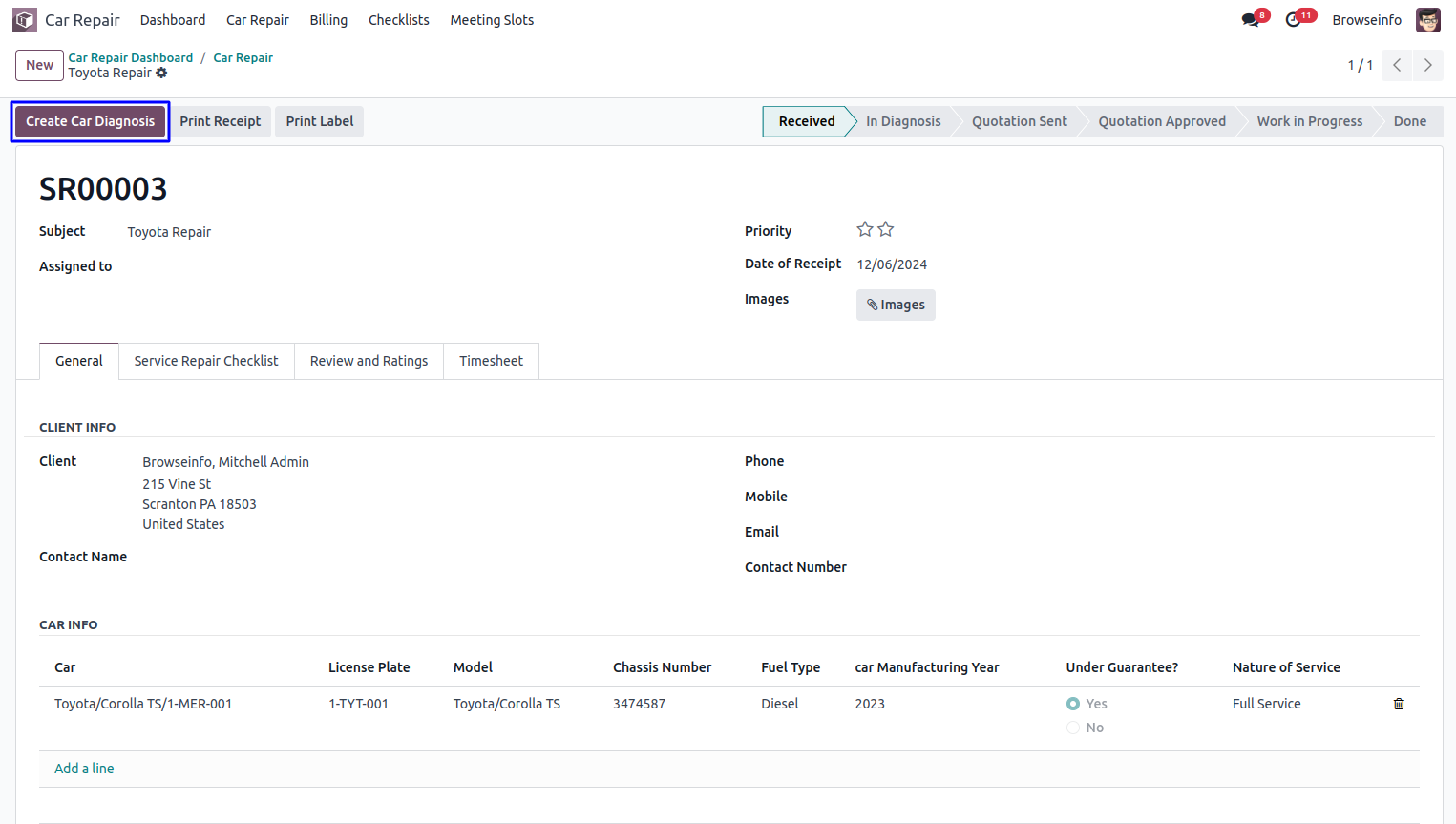Click Add a line link
This screenshot has width=1456, height=824.
[84, 769]
